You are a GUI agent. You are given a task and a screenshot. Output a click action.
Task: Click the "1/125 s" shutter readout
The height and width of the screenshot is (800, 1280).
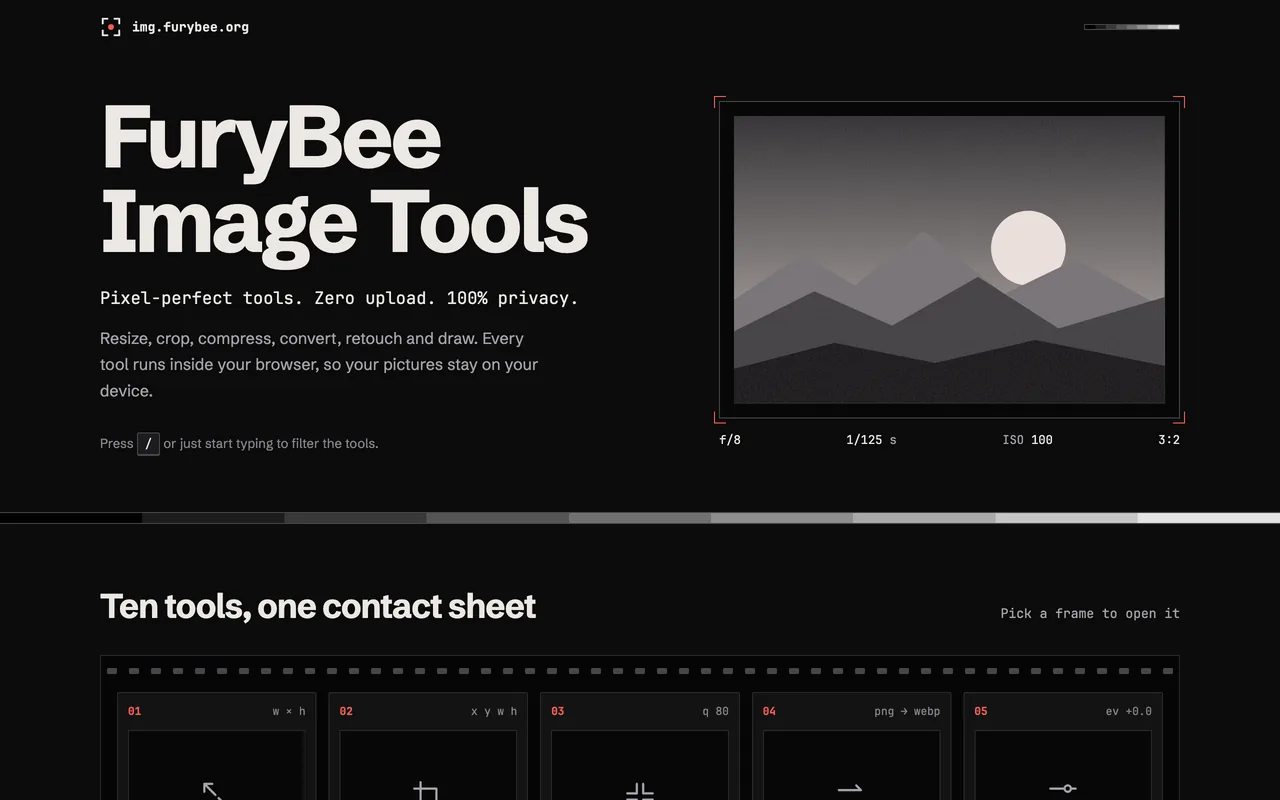(871, 440)
